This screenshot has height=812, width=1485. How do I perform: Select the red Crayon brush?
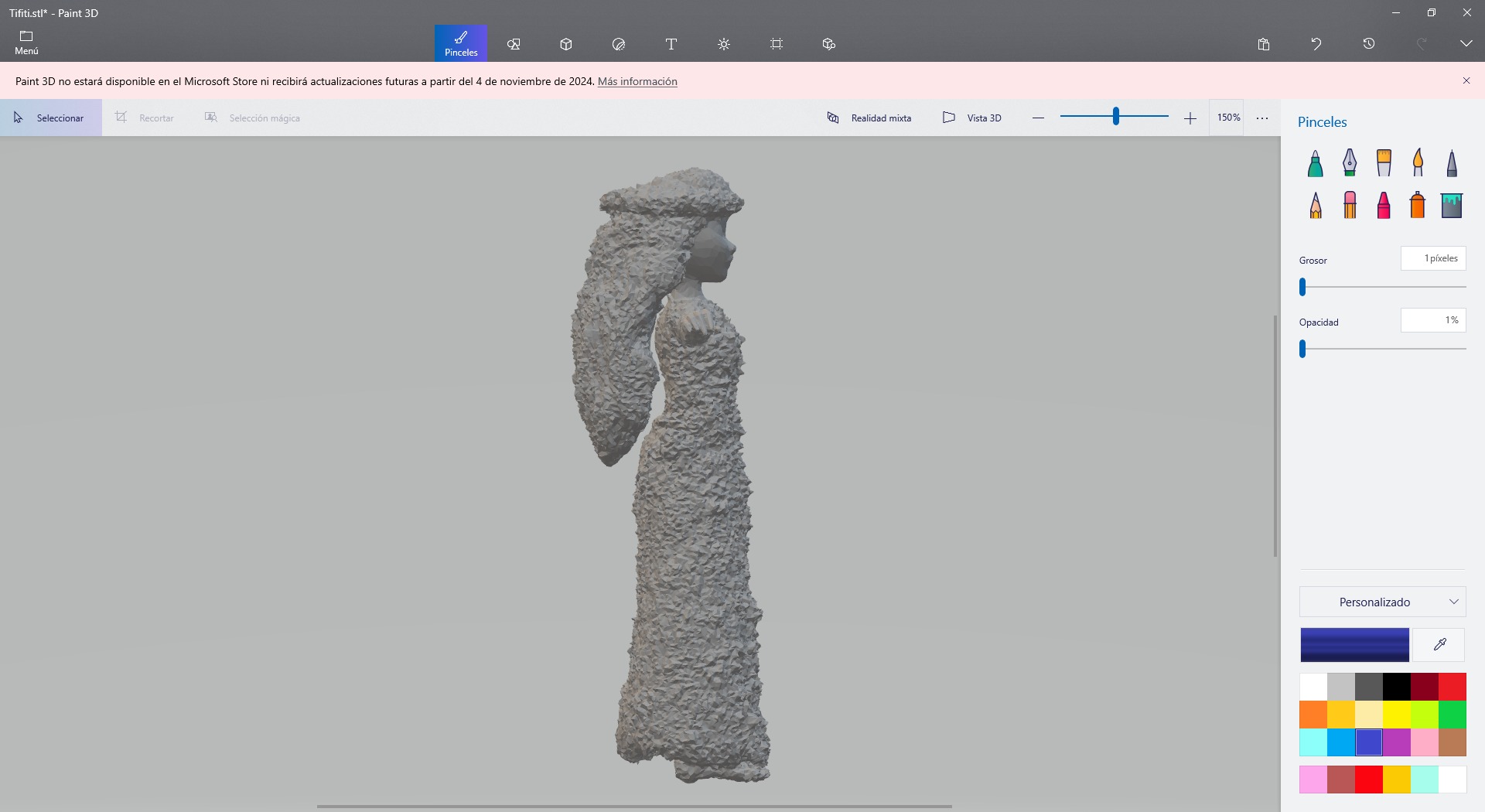[1384, 205]
